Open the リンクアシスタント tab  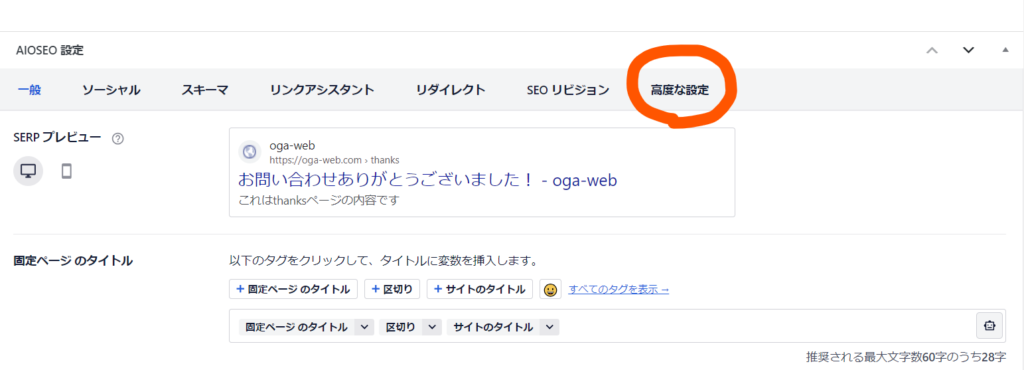[x=322, y=90]
